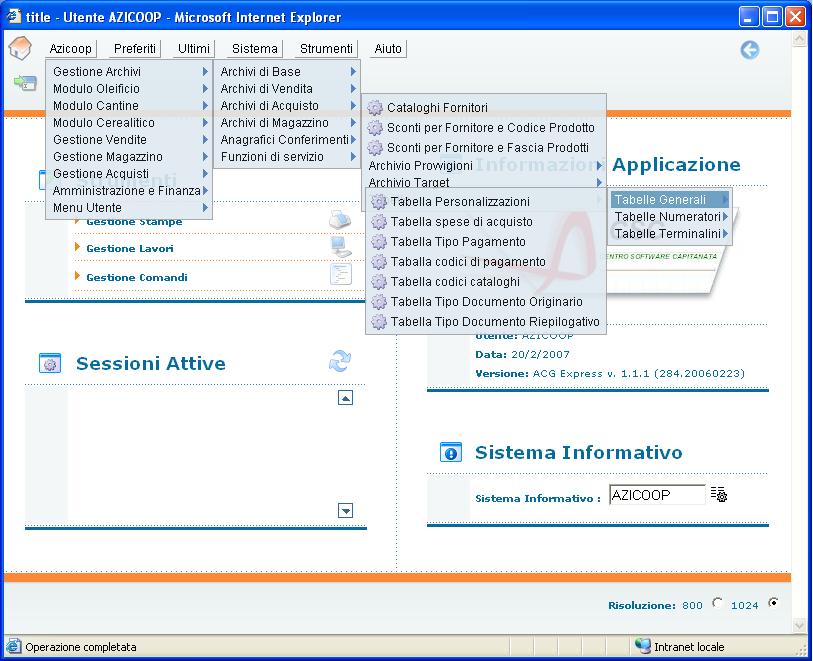Open Amministrazione e Finanza entry
Viewport: 813px width, 661px height.
click(x=129, y=191)
